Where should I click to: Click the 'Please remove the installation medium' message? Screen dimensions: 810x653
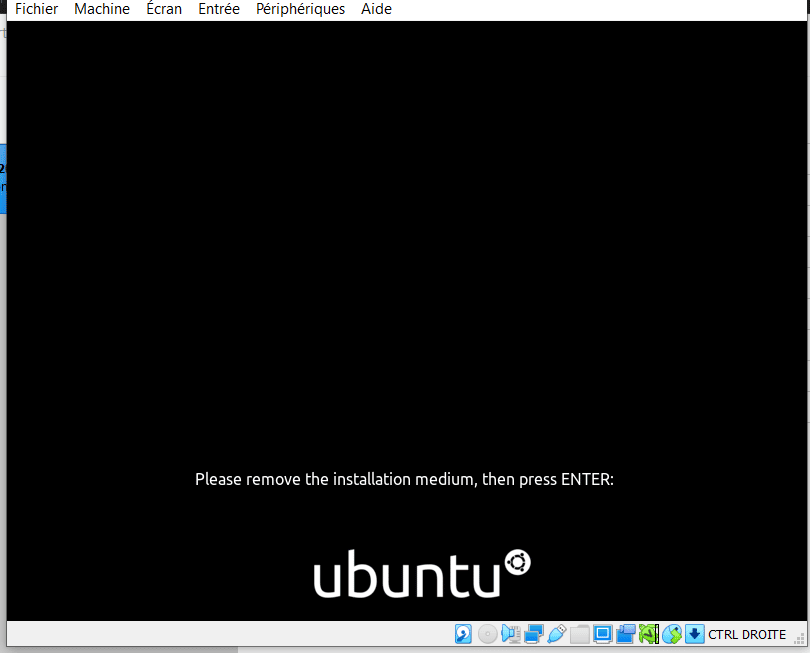click(x=404, y=479)
